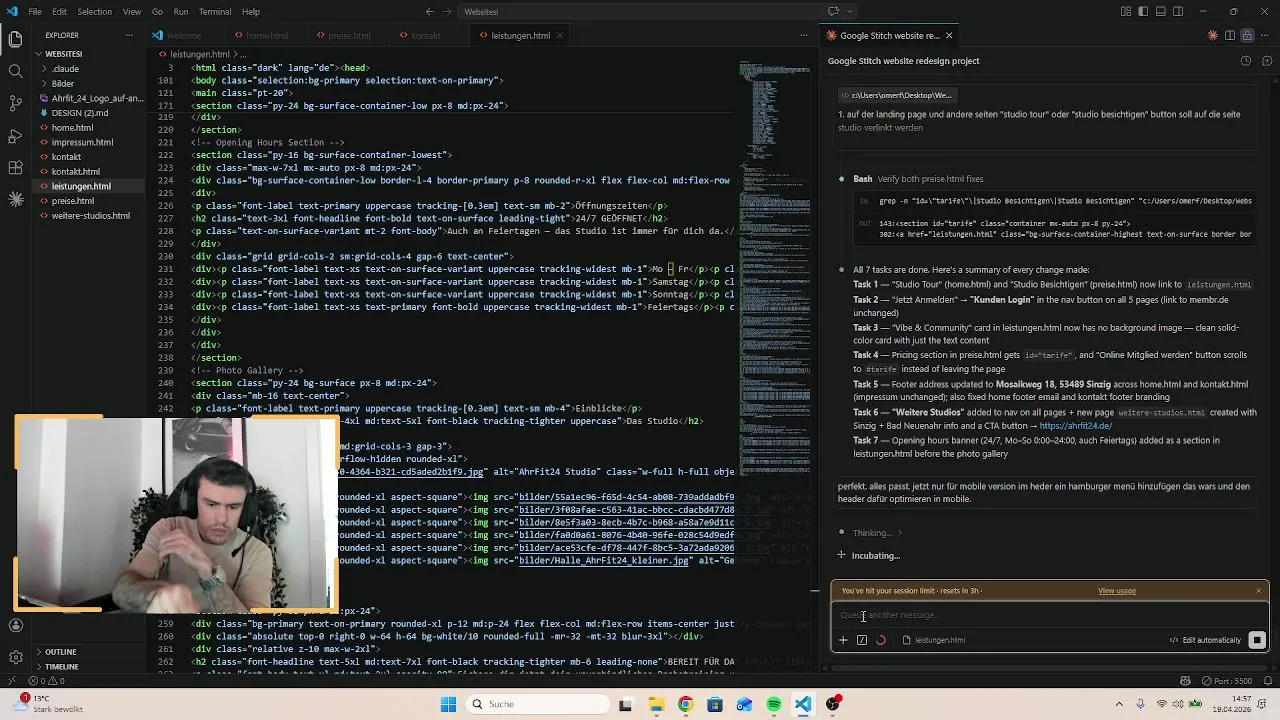Image resolution: width=1280 pixels, height=720 pixels.
Task: Close the leistungen.html editor tab
Action: [560, 35]
